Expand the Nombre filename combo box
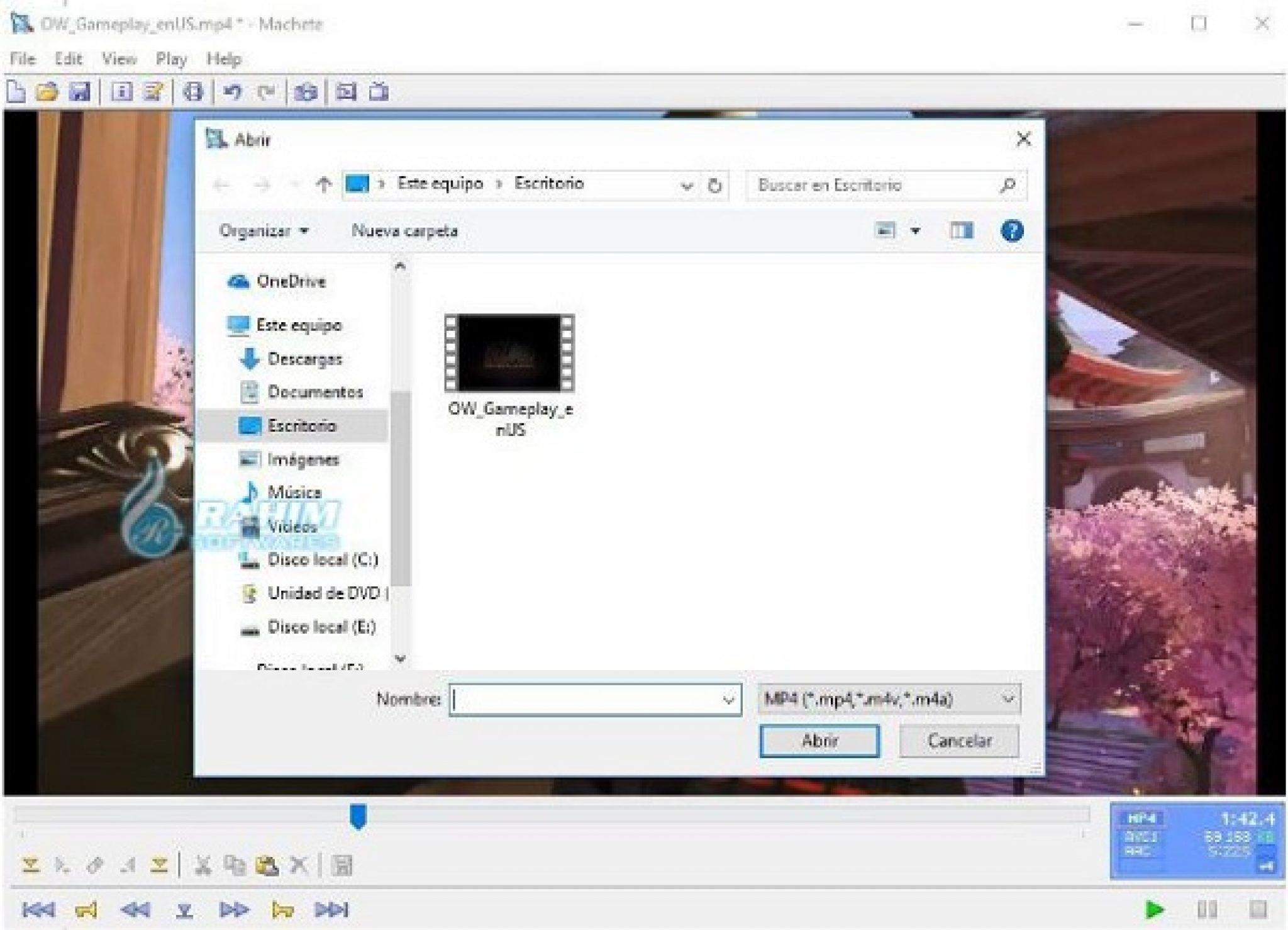Image resolution: width=1288 pixels, height=930 pixels. click(728, 698)
